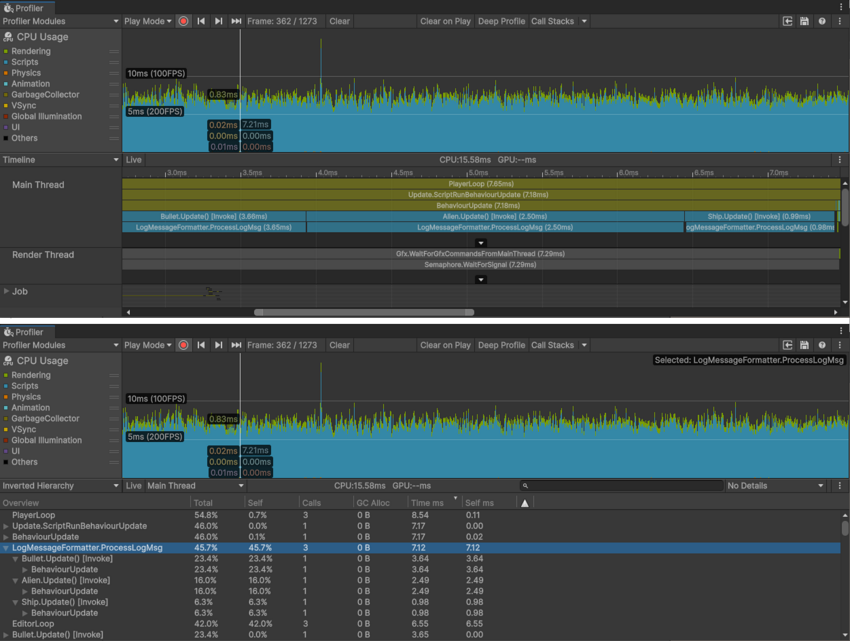The width and height of the screenshot is (850, 641).
Task: Collapse LogMessageFormatter.ProcessLogMsg tree row
Action: coord(6,548)
